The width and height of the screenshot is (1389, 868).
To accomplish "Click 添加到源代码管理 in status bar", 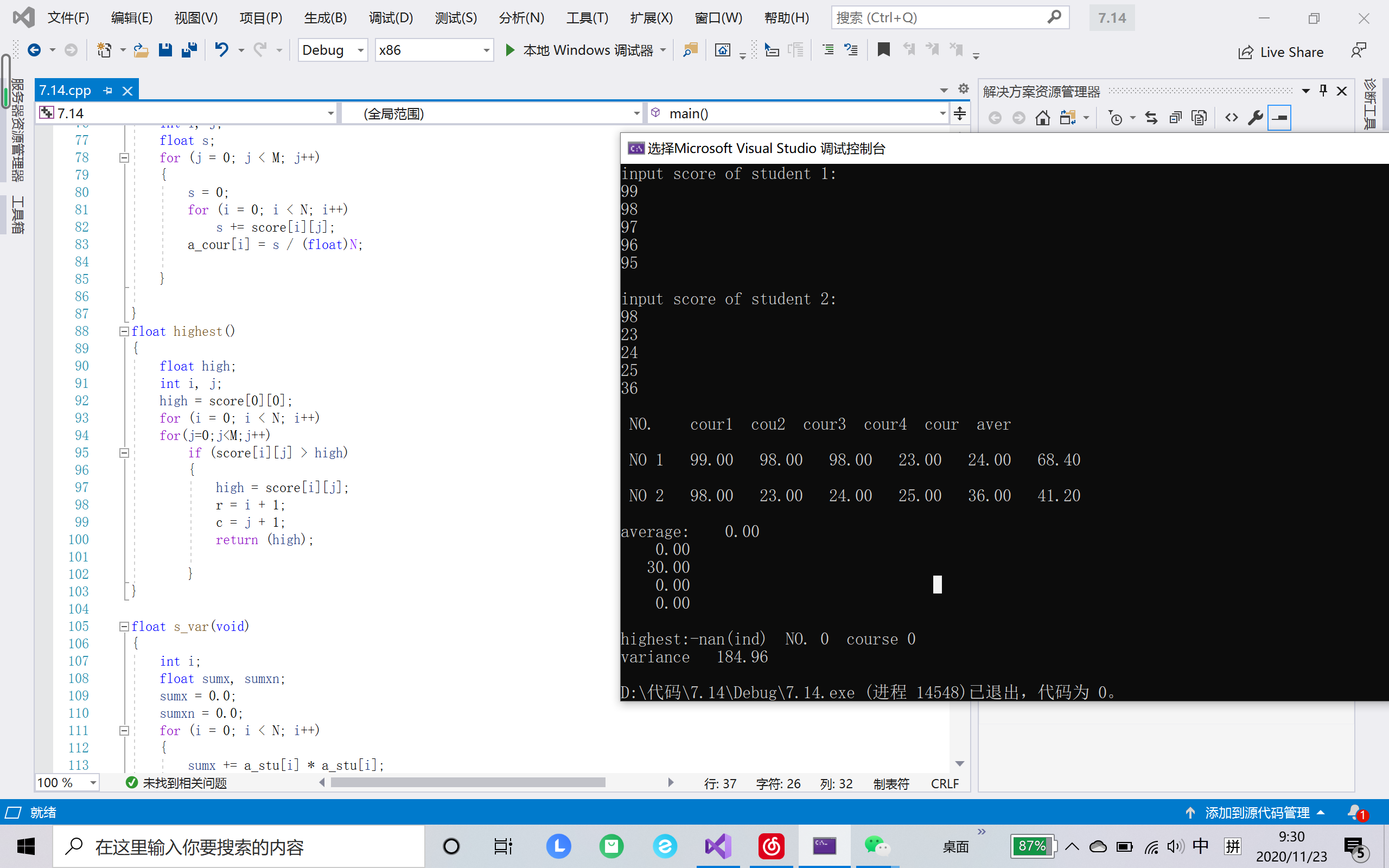I will [x=1257, y=813].
